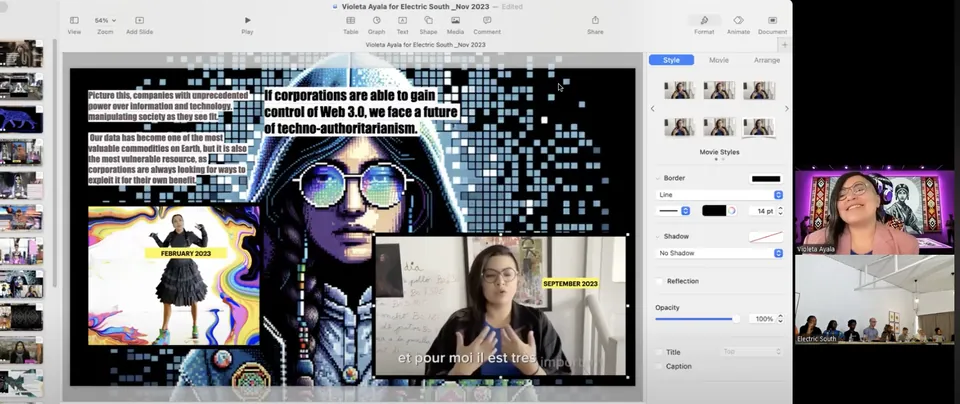Switch to the Movie tab
This screenshot has height=404, width=960.
(x=719, y=60)
